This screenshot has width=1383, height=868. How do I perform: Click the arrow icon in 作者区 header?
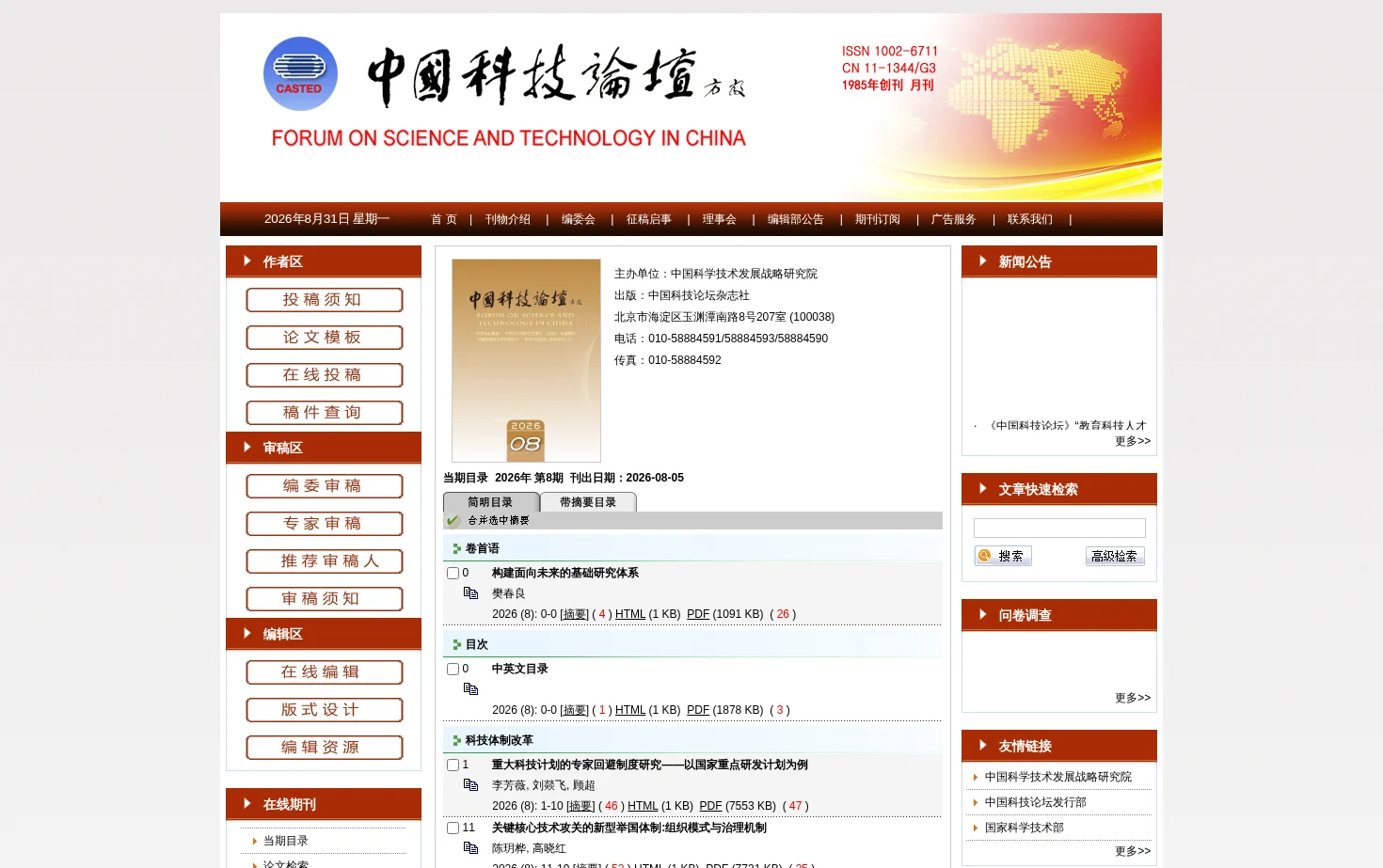click(x=247, y=260)
